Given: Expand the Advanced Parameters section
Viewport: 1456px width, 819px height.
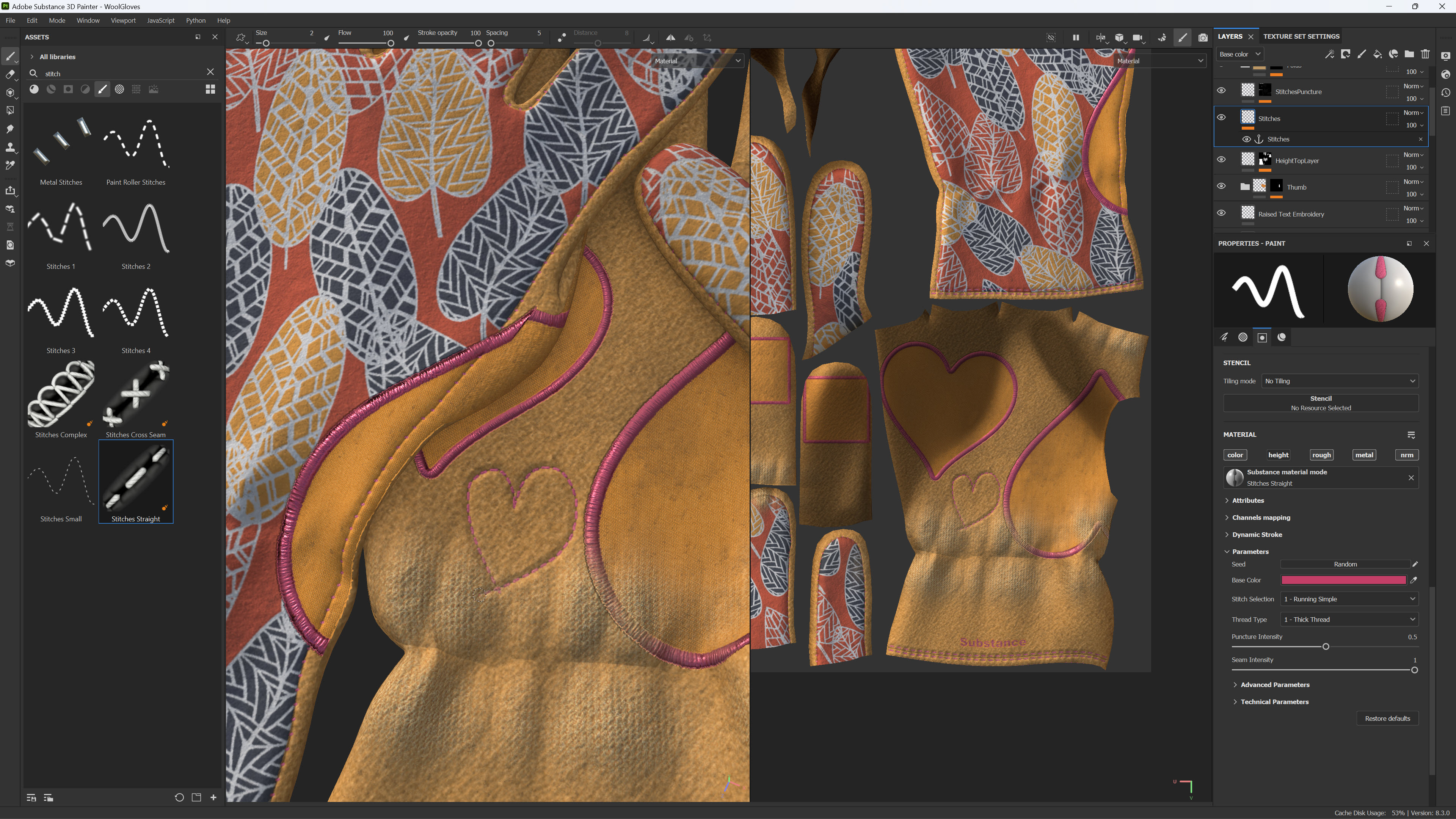Looking at the screenshot, I should coord(1274,684).
